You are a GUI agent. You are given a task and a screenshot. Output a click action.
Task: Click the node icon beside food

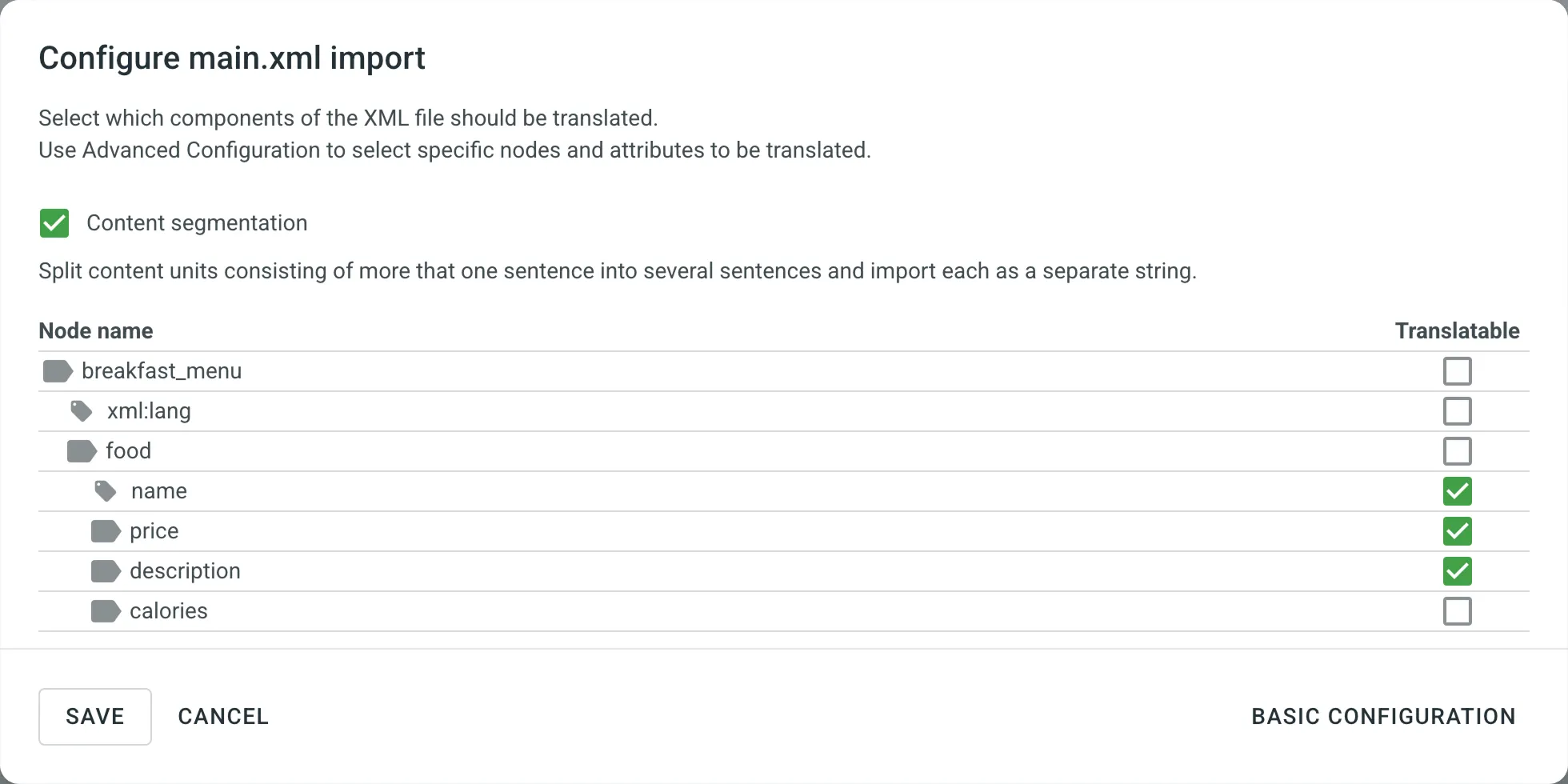pyautogui.click(x=80, y=450)
